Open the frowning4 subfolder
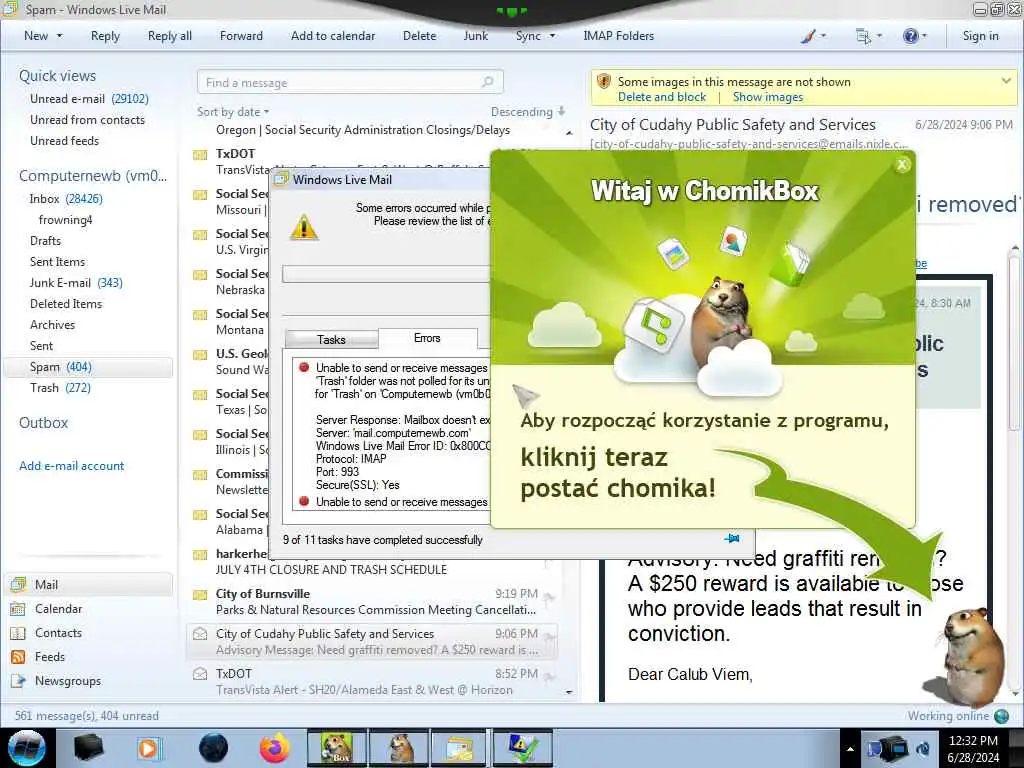The width and height of the screenshot is (1024, 768). [x=65, y=219]
